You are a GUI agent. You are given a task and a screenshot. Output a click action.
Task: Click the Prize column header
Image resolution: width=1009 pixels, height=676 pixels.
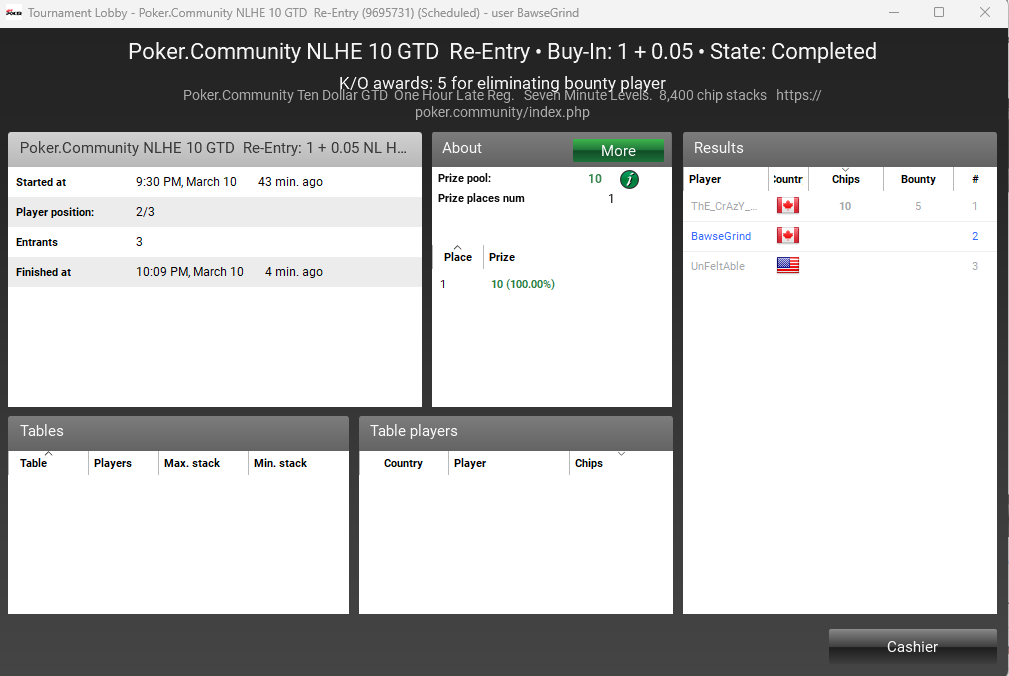tap(502, 257)
